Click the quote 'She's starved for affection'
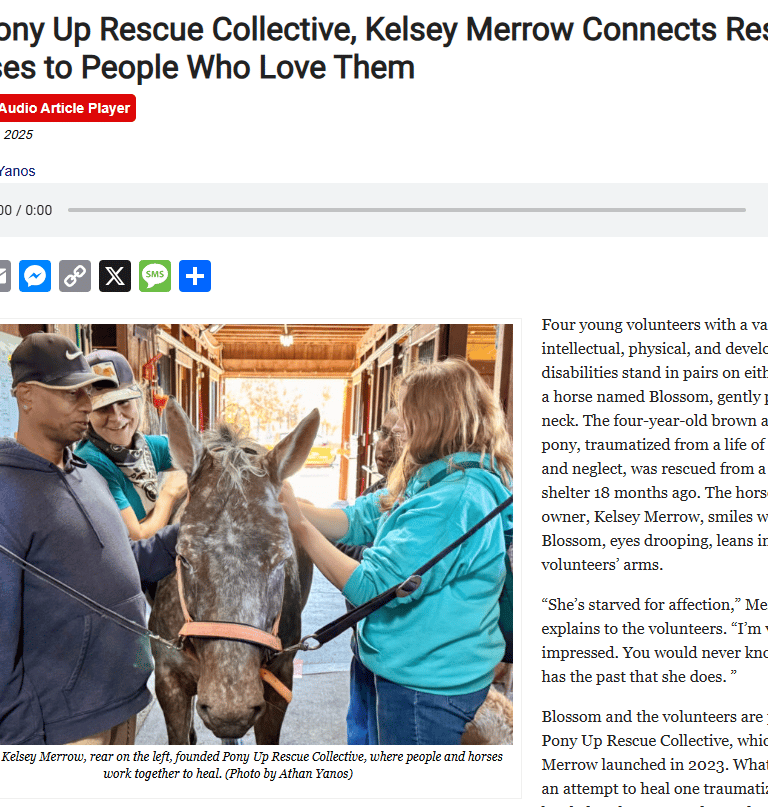768x807 pixels. (641, 604)
